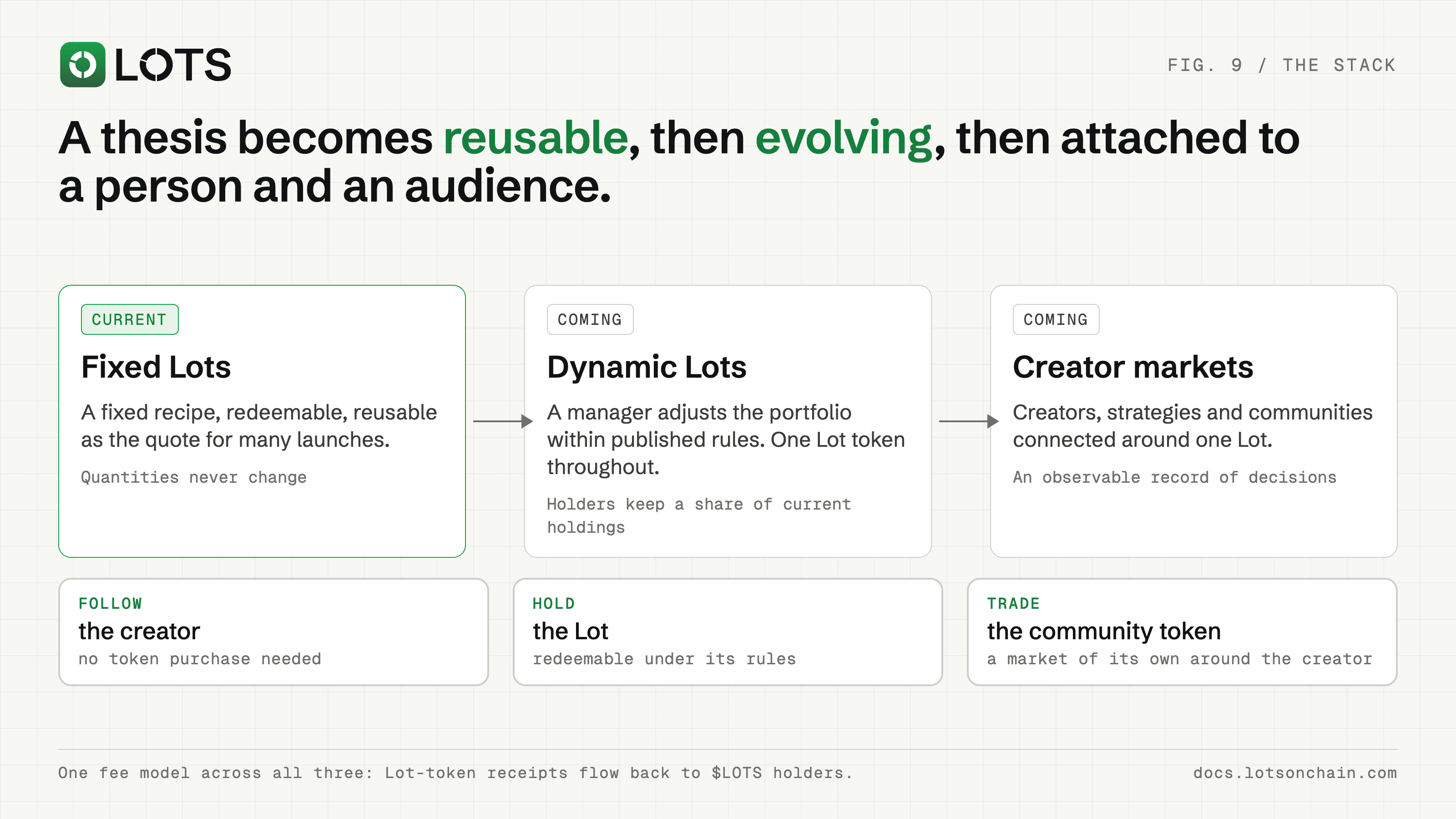Click the 'Quantities never change' note

[x=193, y=477]
